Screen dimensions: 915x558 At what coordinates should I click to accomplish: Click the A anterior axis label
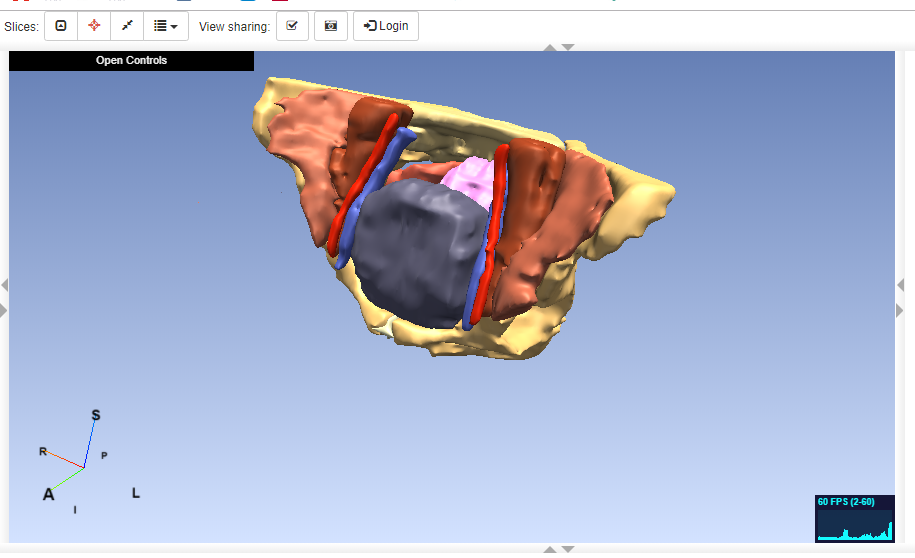(48, 494)
